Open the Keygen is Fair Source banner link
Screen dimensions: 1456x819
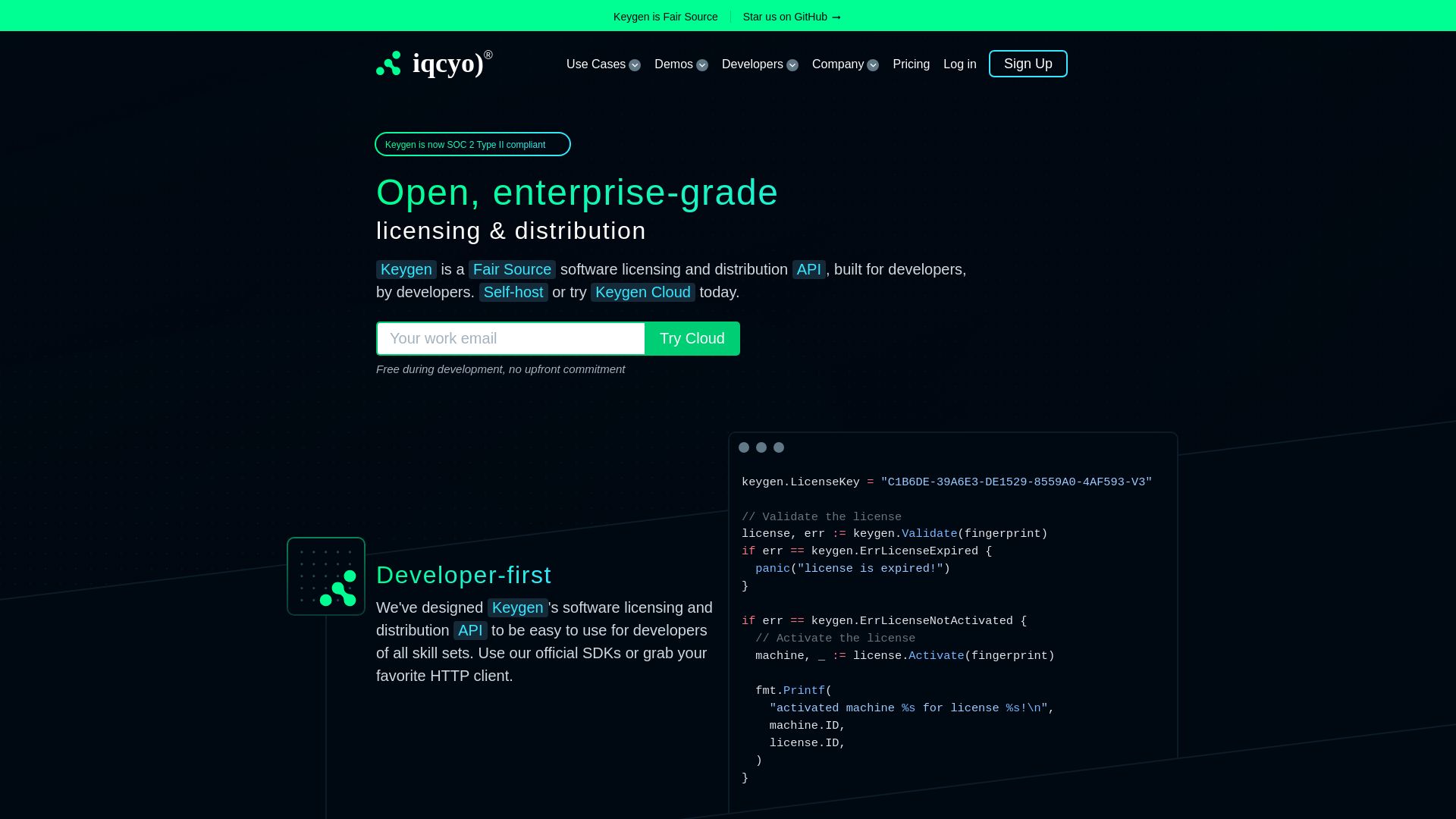pyautogui.click(x=665, y=17)
